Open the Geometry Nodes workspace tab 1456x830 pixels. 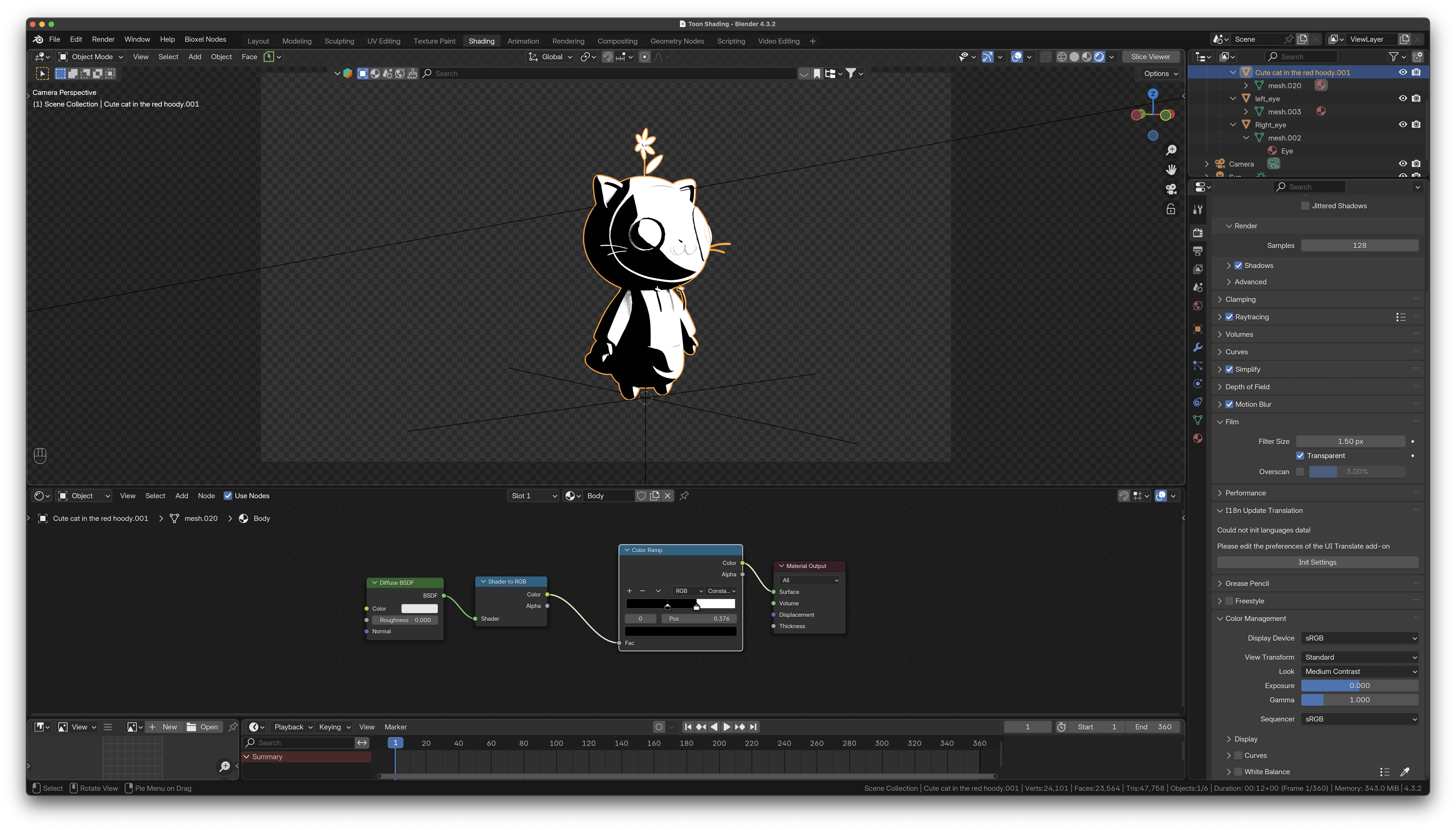(677, 41)
